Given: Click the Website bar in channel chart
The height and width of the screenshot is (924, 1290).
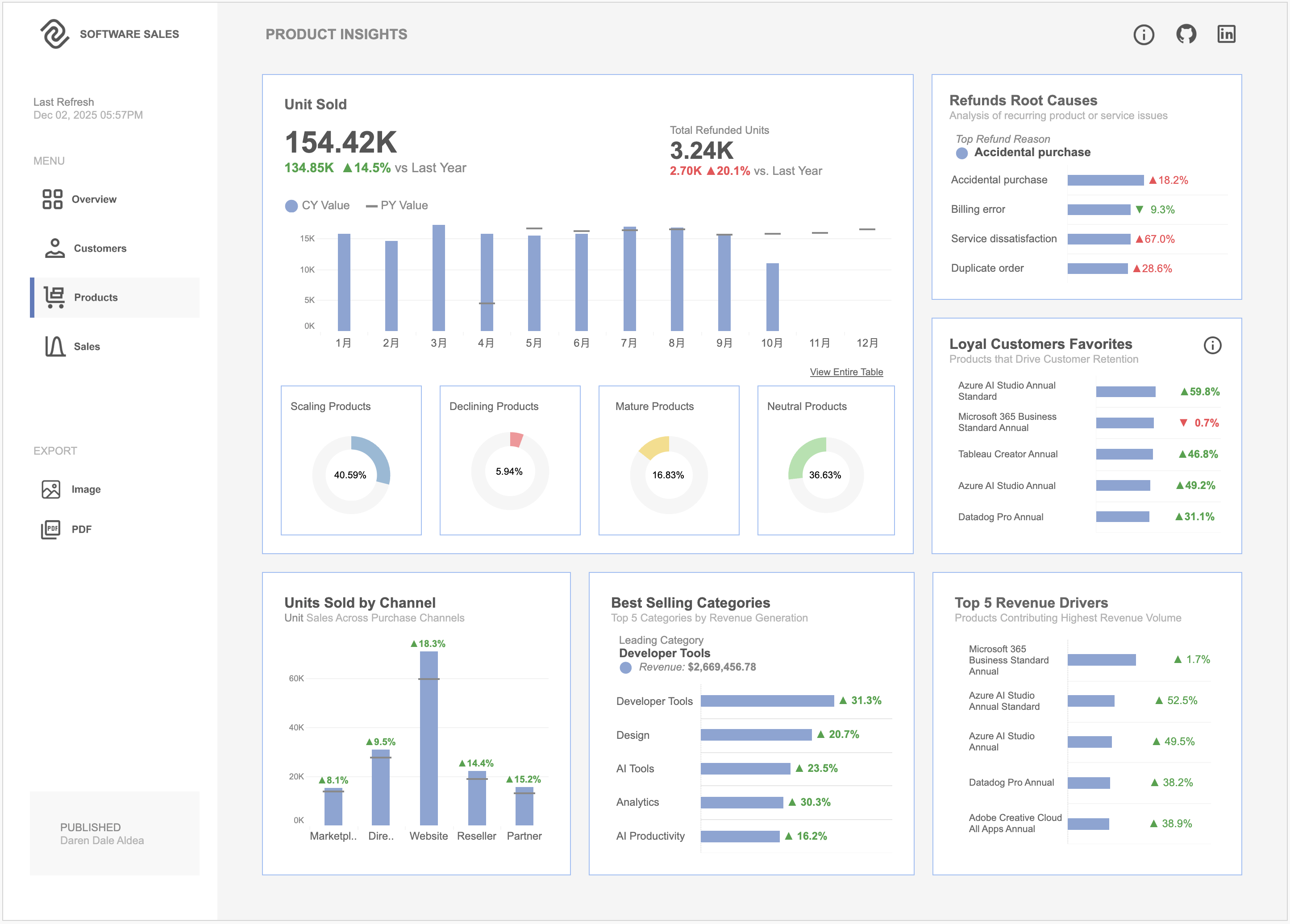Looking at the screenshot, I should pos(429,739).
